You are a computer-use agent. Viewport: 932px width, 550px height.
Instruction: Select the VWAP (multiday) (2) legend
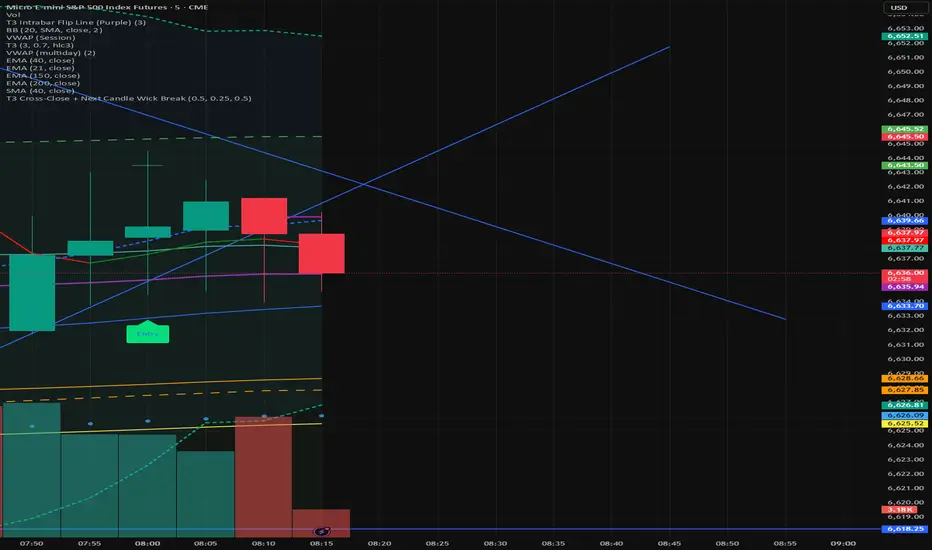click(x=51, y=53)
